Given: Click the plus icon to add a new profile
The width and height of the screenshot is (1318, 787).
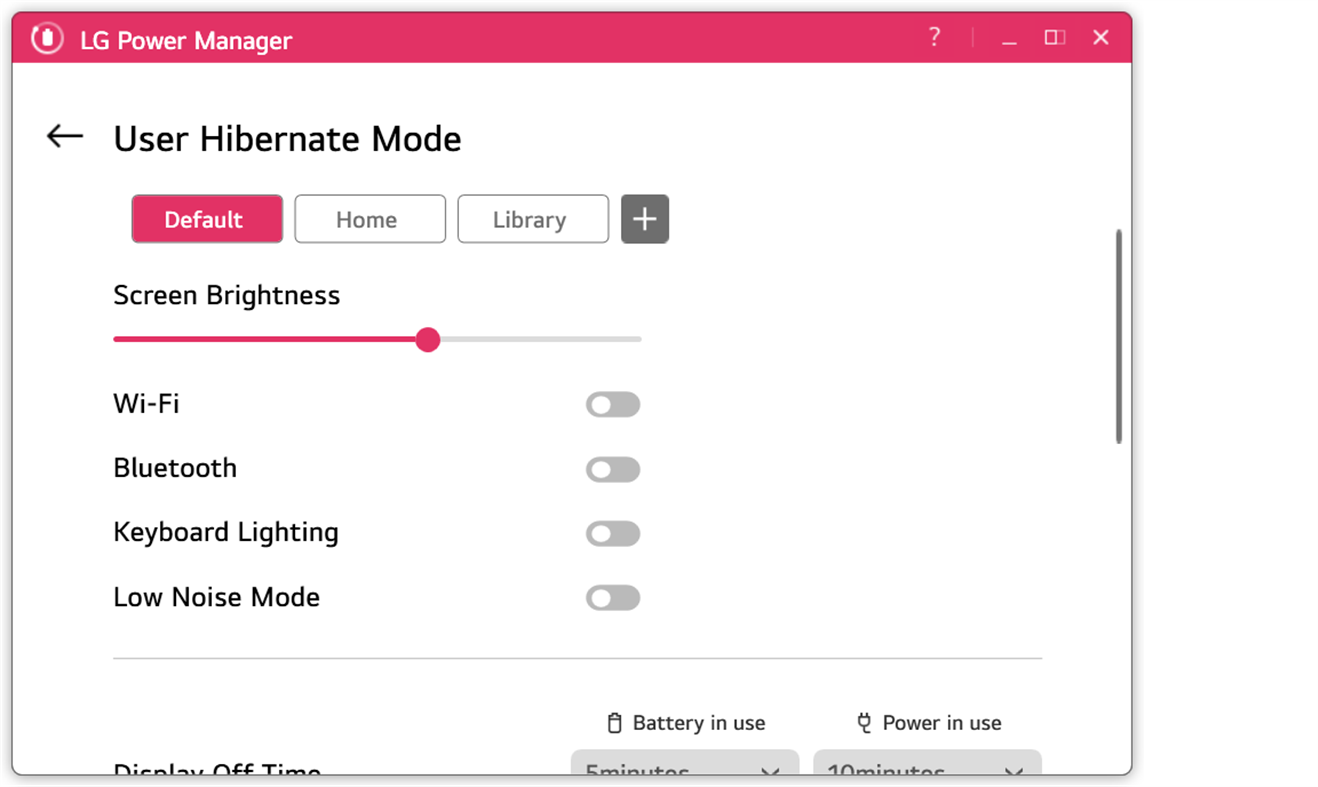Looking at the screenshot, I should 645,219.
